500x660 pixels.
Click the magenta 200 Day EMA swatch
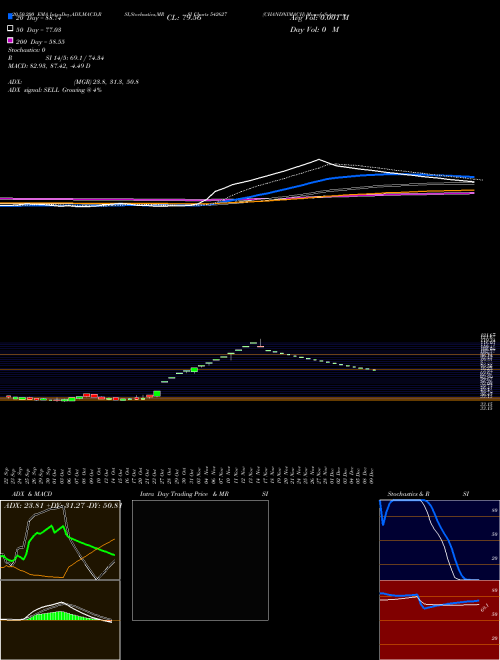[10, 40]
